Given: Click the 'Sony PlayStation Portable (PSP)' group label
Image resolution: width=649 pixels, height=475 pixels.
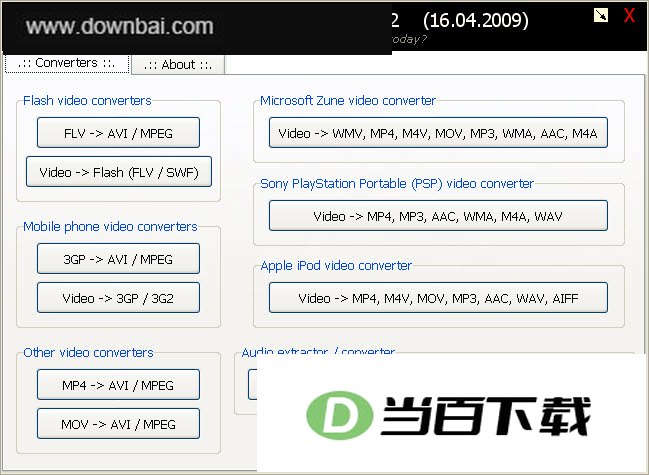Looking at the screenshot, I should pos(397,184).
